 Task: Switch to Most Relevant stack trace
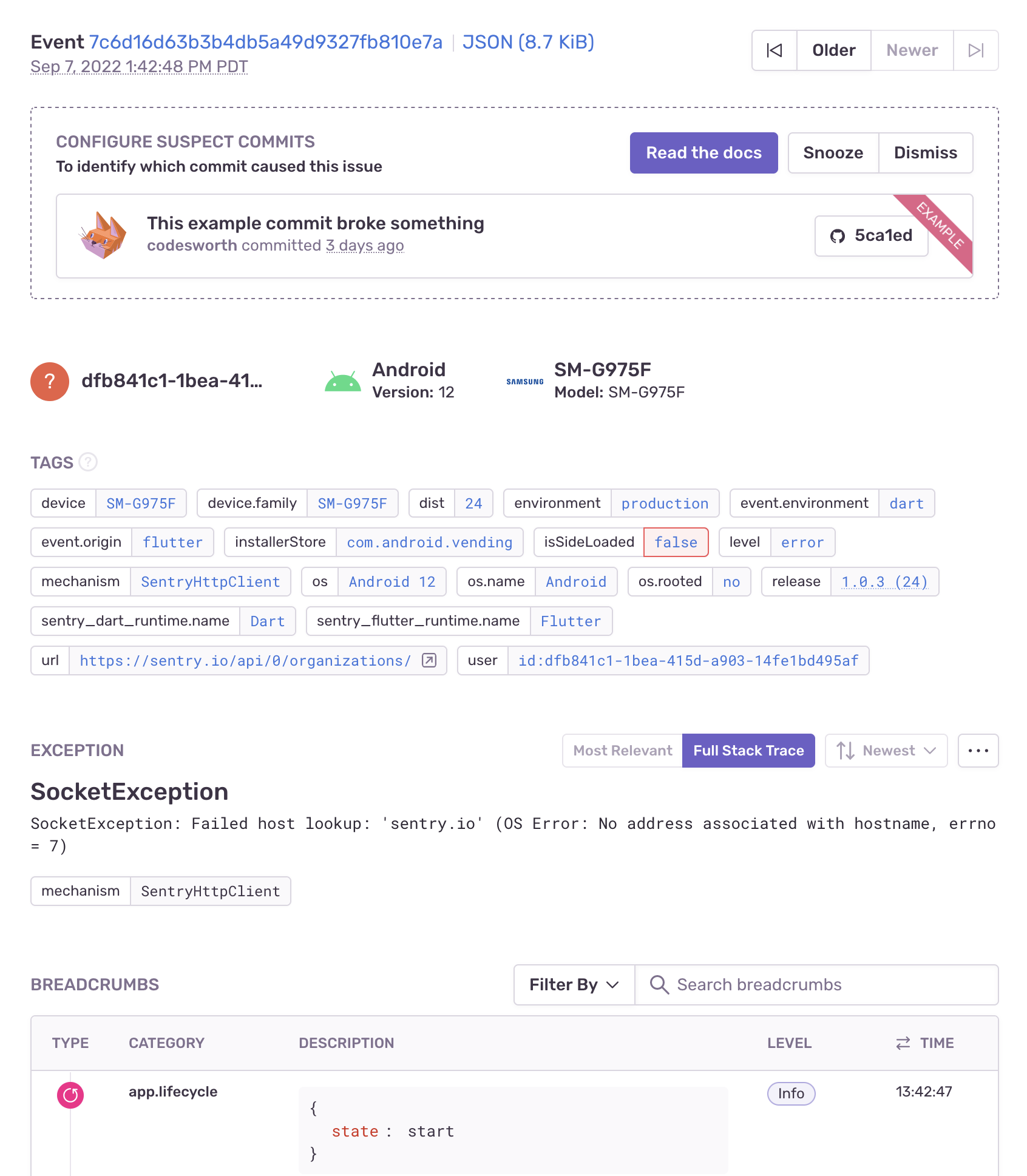[623, 751]
